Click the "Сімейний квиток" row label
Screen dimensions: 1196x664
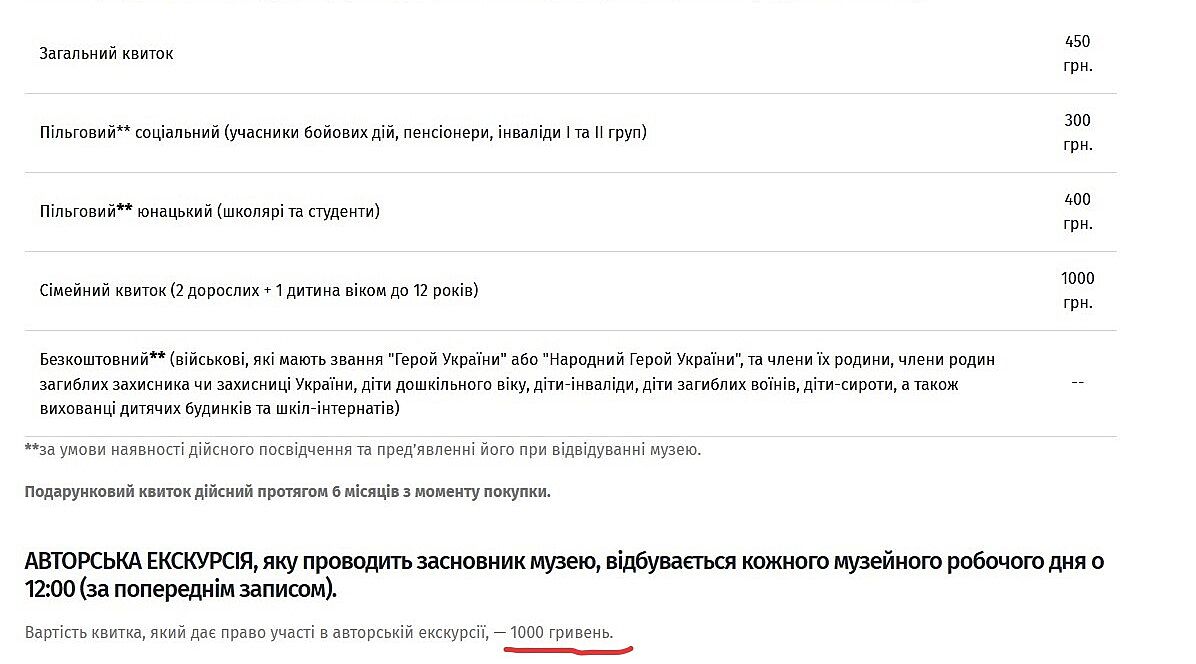259,291
